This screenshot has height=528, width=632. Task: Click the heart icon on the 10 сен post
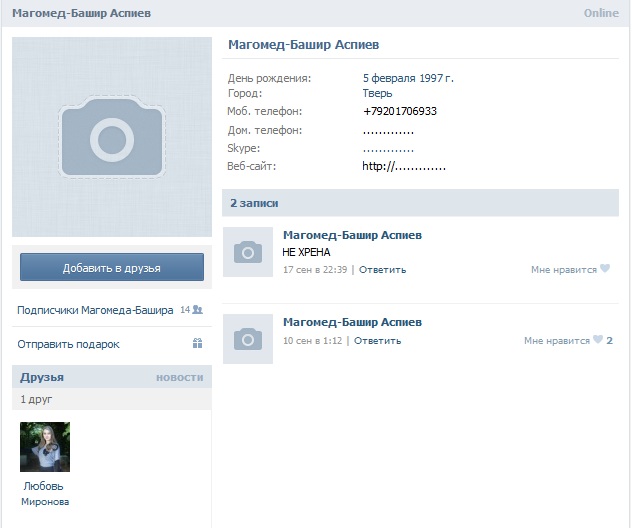598,340
